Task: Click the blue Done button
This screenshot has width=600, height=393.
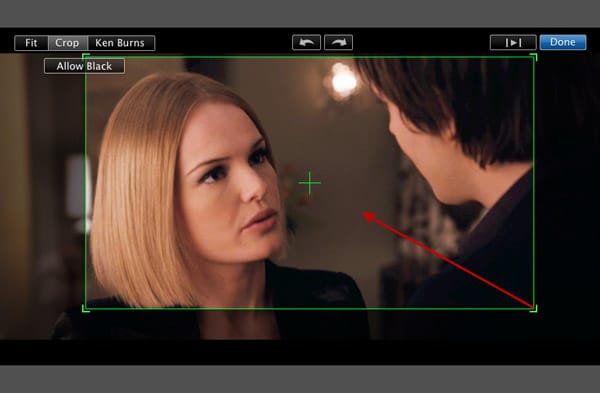Action: point(562,42)
